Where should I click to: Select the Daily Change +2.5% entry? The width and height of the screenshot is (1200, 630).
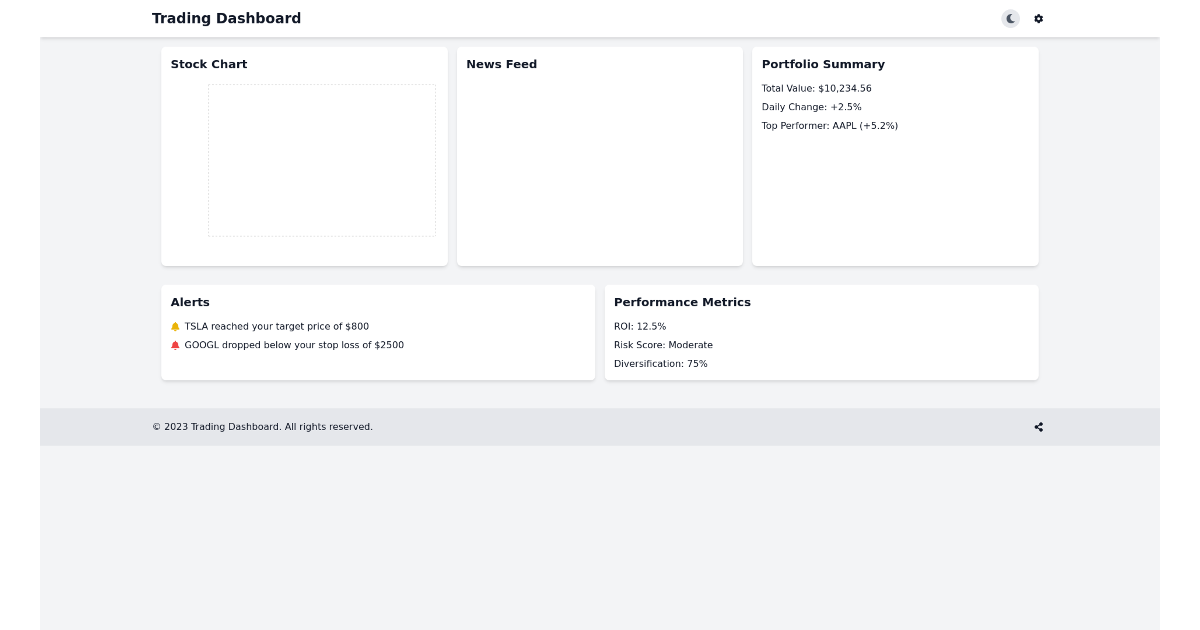[811, 107]
